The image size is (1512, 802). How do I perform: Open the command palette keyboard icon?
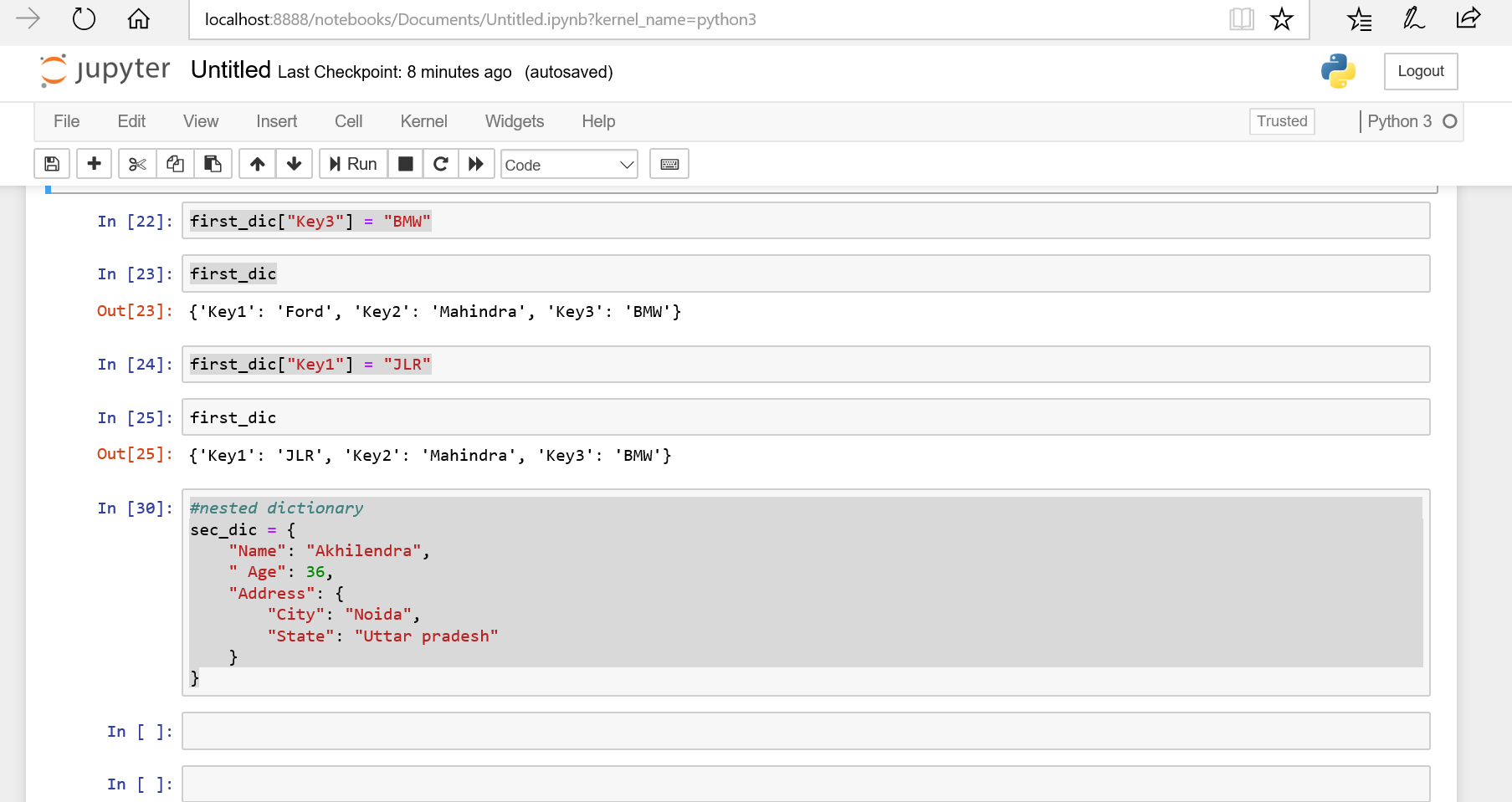coord(669,164)
